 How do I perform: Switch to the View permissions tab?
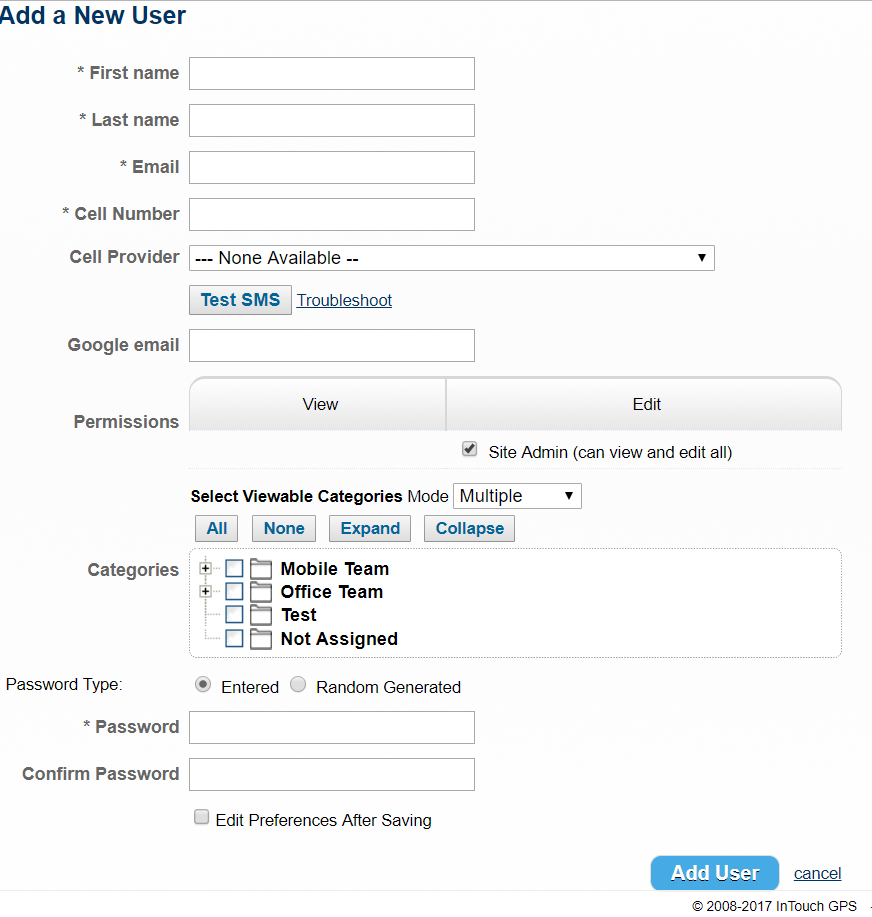coord(320,404)
